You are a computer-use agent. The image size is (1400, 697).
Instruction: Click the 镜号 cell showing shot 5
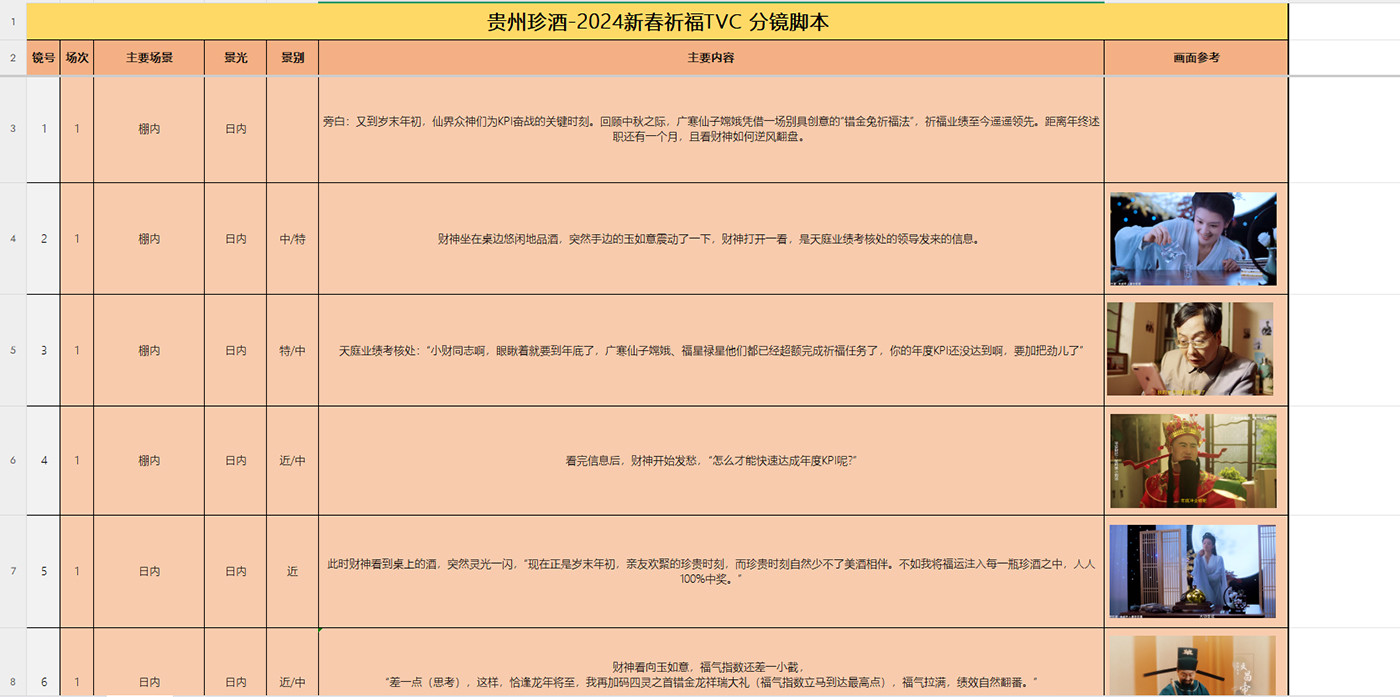(43, 572)
